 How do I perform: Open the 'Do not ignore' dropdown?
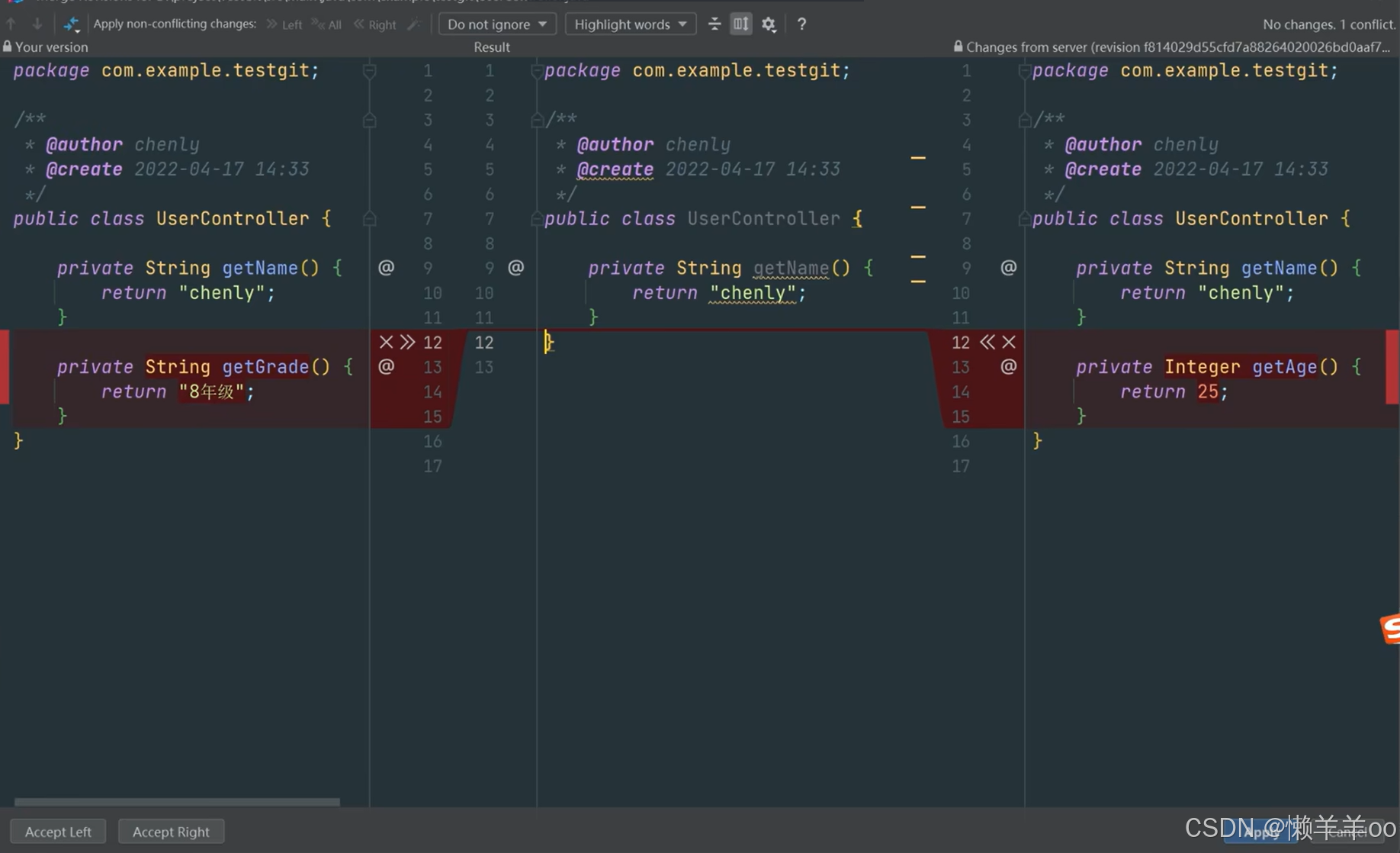497,24
